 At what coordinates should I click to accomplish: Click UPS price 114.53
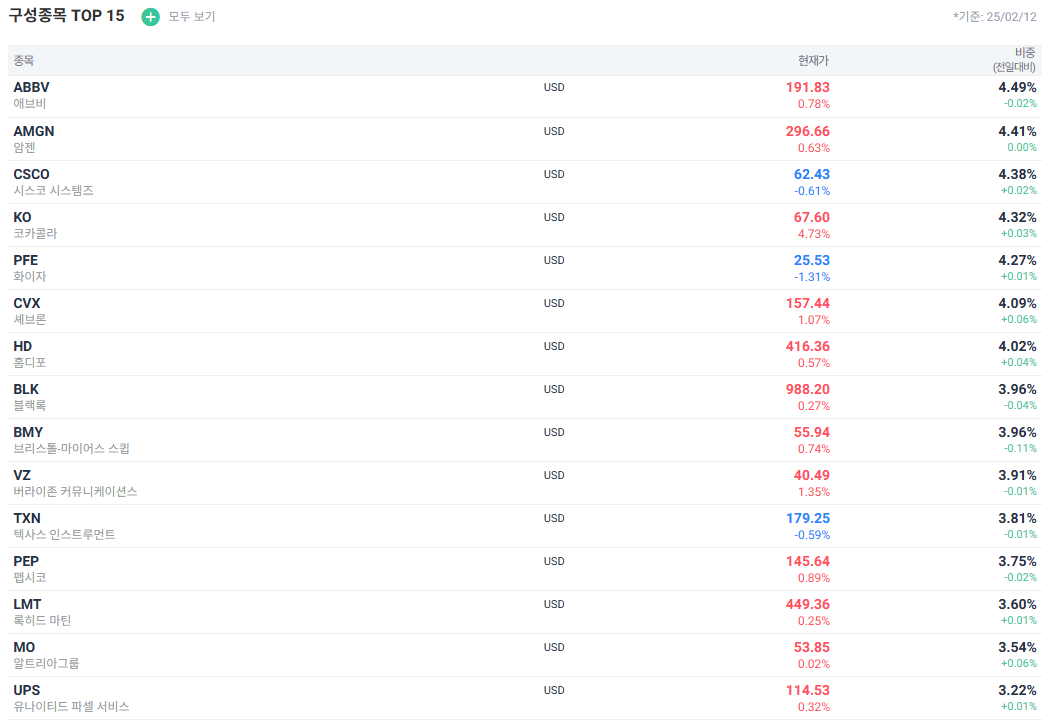[808, 689]
